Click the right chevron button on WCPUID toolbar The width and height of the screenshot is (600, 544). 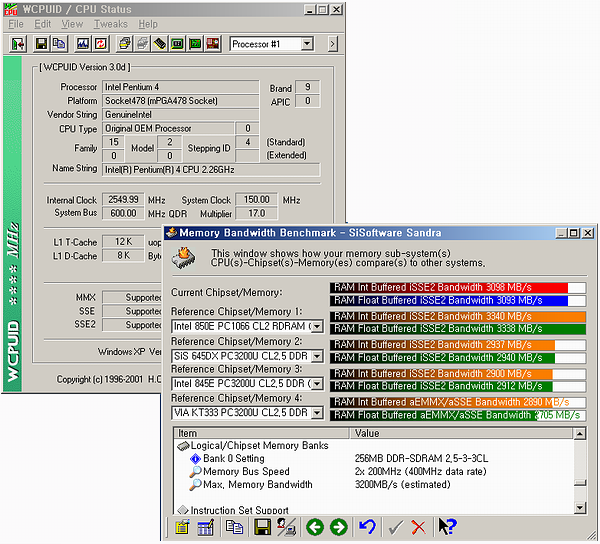pyautogui.click(x=332, y=44)
